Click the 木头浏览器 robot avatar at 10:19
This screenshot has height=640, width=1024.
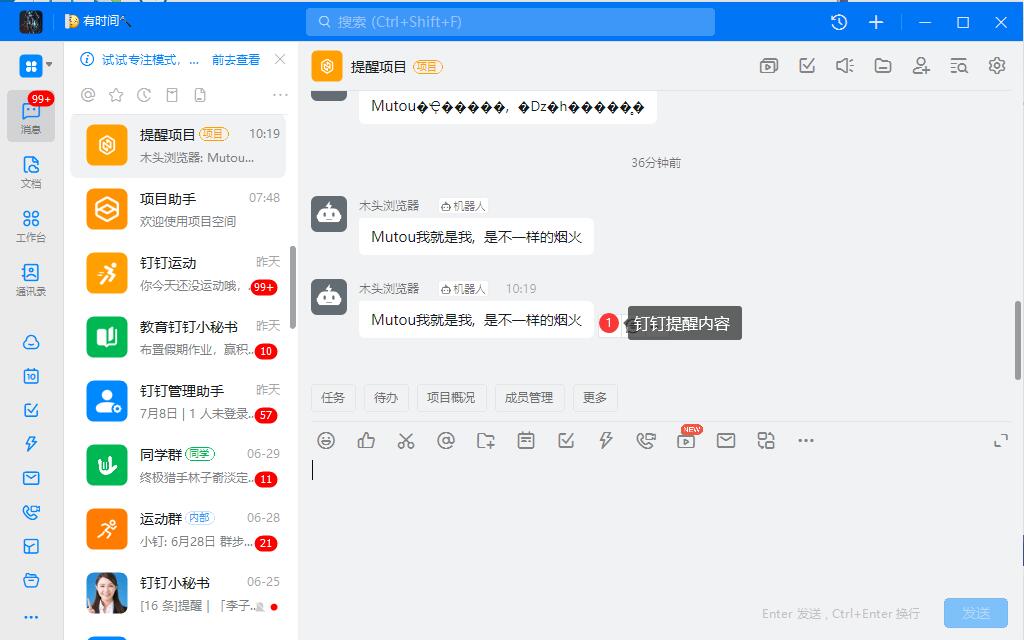[328, 296]
